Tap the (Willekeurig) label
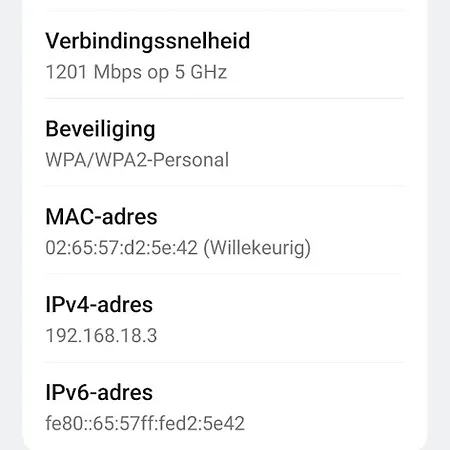The height and width of the screenshot is (450, 450). tap(257, 248)
